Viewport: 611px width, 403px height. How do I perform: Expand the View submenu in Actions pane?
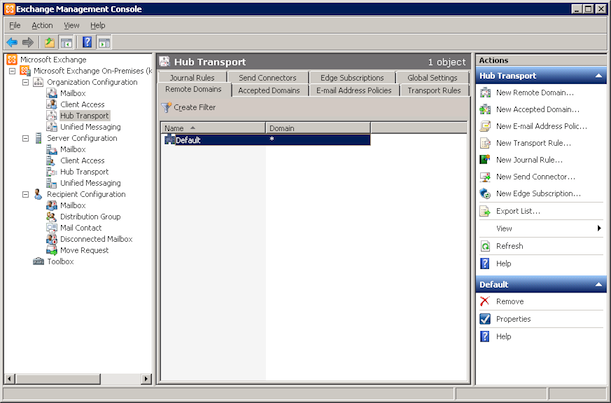click(x=541, y=229)
